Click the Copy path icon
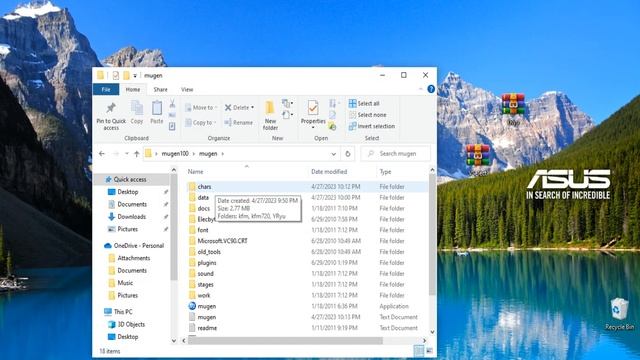The width and height of the screenshot is (640, 360). point(172,115)
